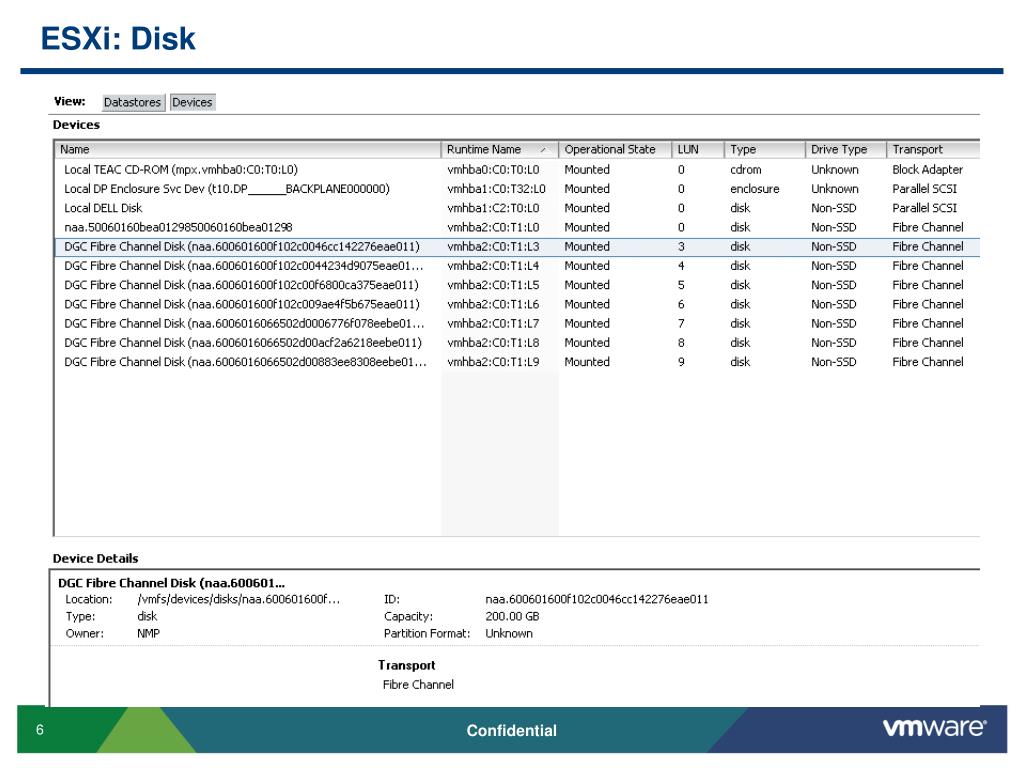Click runtime name vmhba2:C0:T1:L5
This screenshot has width=1024, height=768.
[493, 285]
